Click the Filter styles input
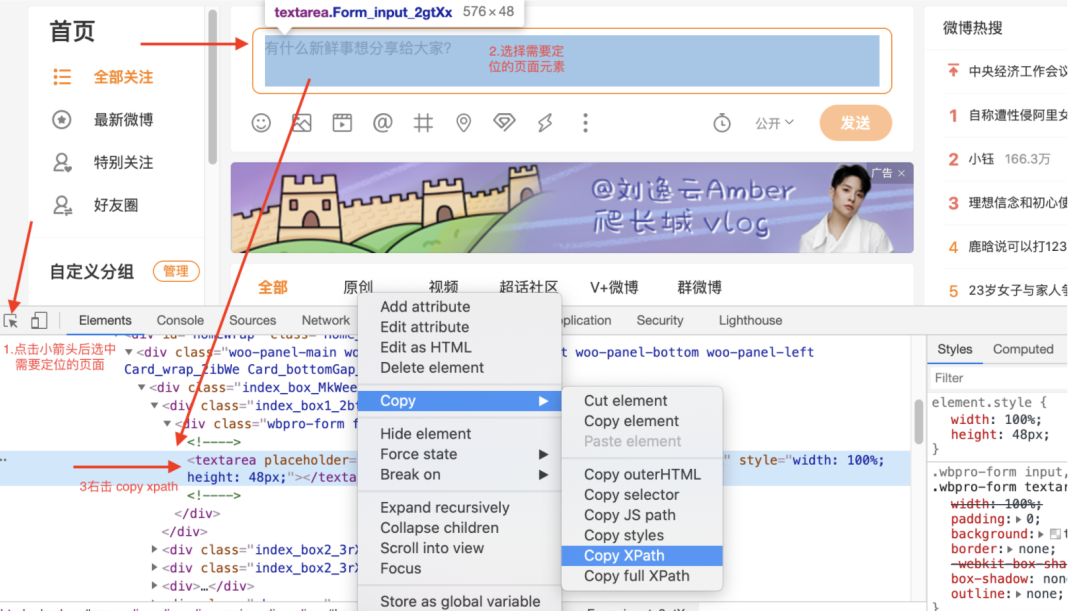1080x611 pixels. click(999, 378)
